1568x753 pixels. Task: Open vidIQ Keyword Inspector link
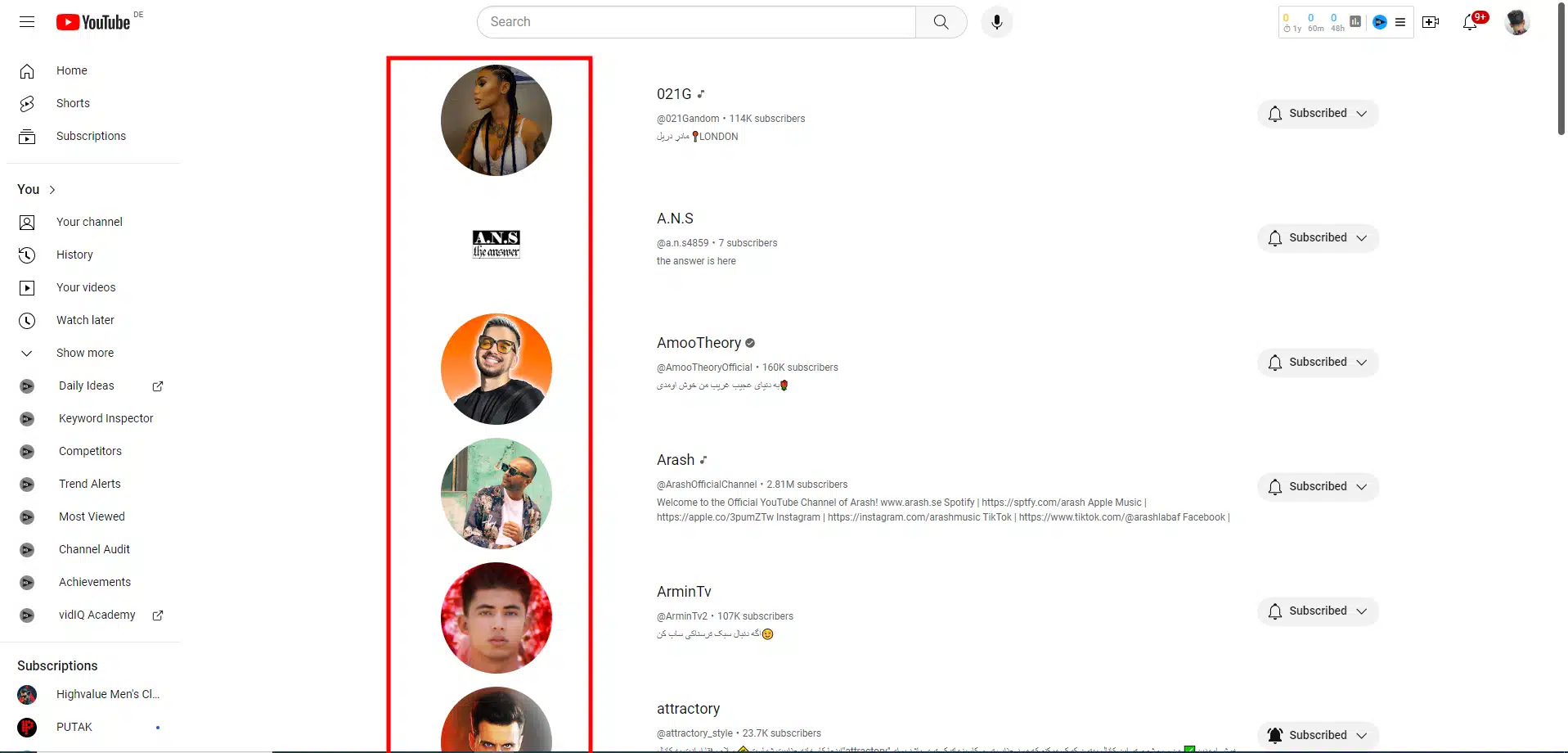pyautogui.click(x=106, y=418)
